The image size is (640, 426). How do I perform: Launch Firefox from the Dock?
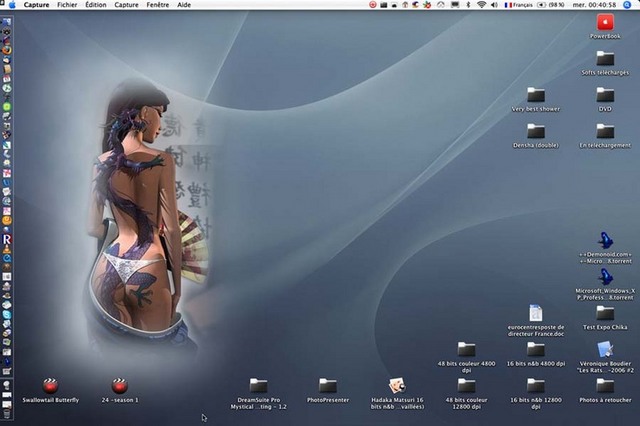(7, 50)
